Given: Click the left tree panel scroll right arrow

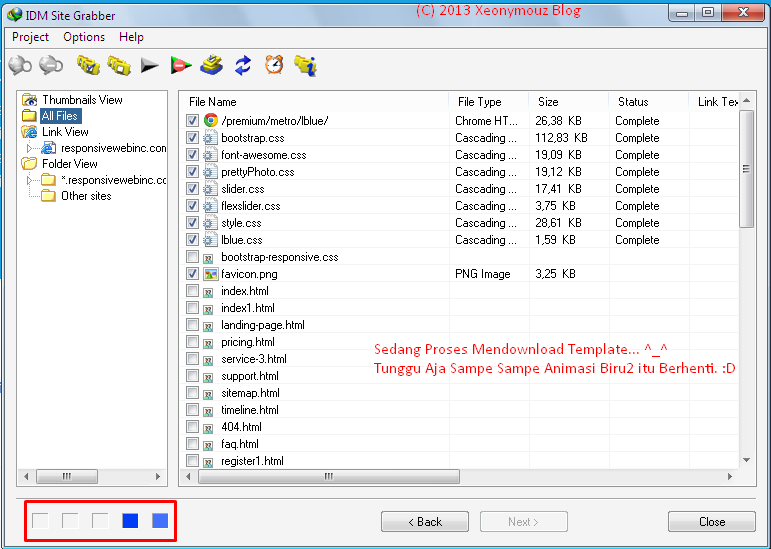Looking at the screenshot, I should click(x=158, y=476).
